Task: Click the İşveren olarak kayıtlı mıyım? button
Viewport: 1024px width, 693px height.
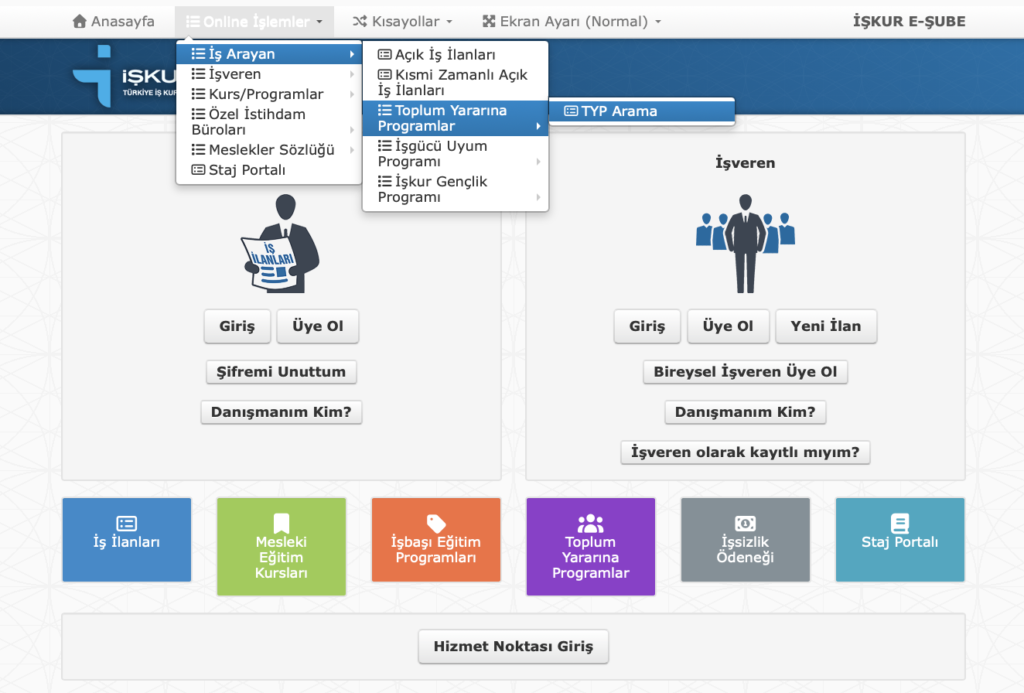Action: (x=745, y=452)
